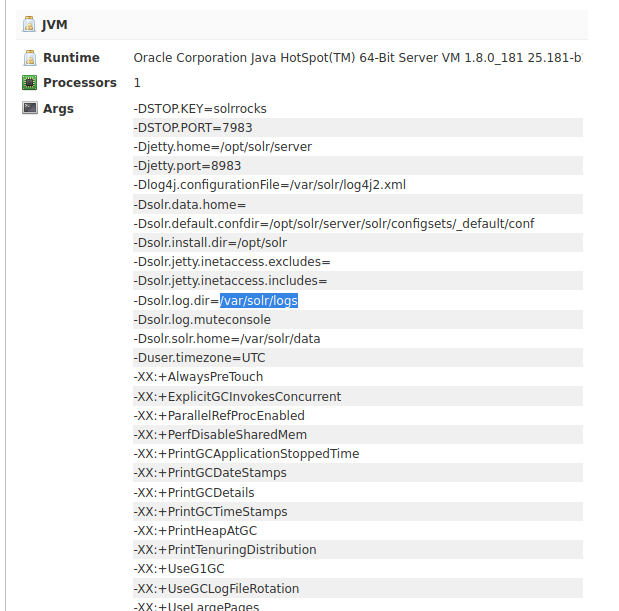
Task: Click the Processors label
Action: pos(80,83)
